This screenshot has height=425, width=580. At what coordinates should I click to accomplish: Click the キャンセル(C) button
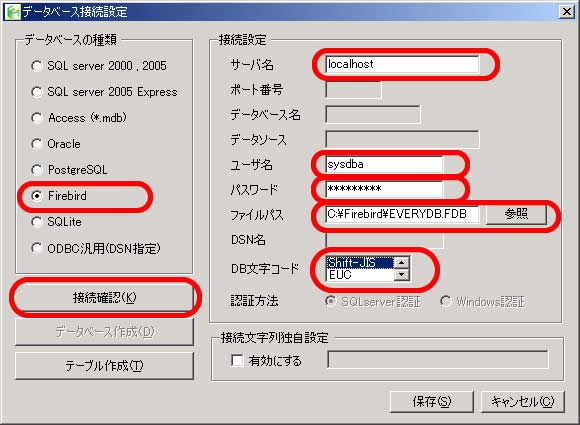[x=523, y=401]
